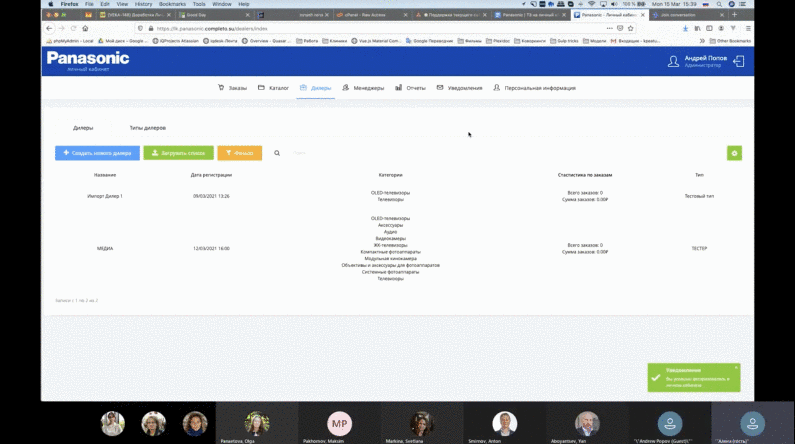The image size is (795, 444).
Task: Sort by Категории column header
Action: click(x=390, y=175)
